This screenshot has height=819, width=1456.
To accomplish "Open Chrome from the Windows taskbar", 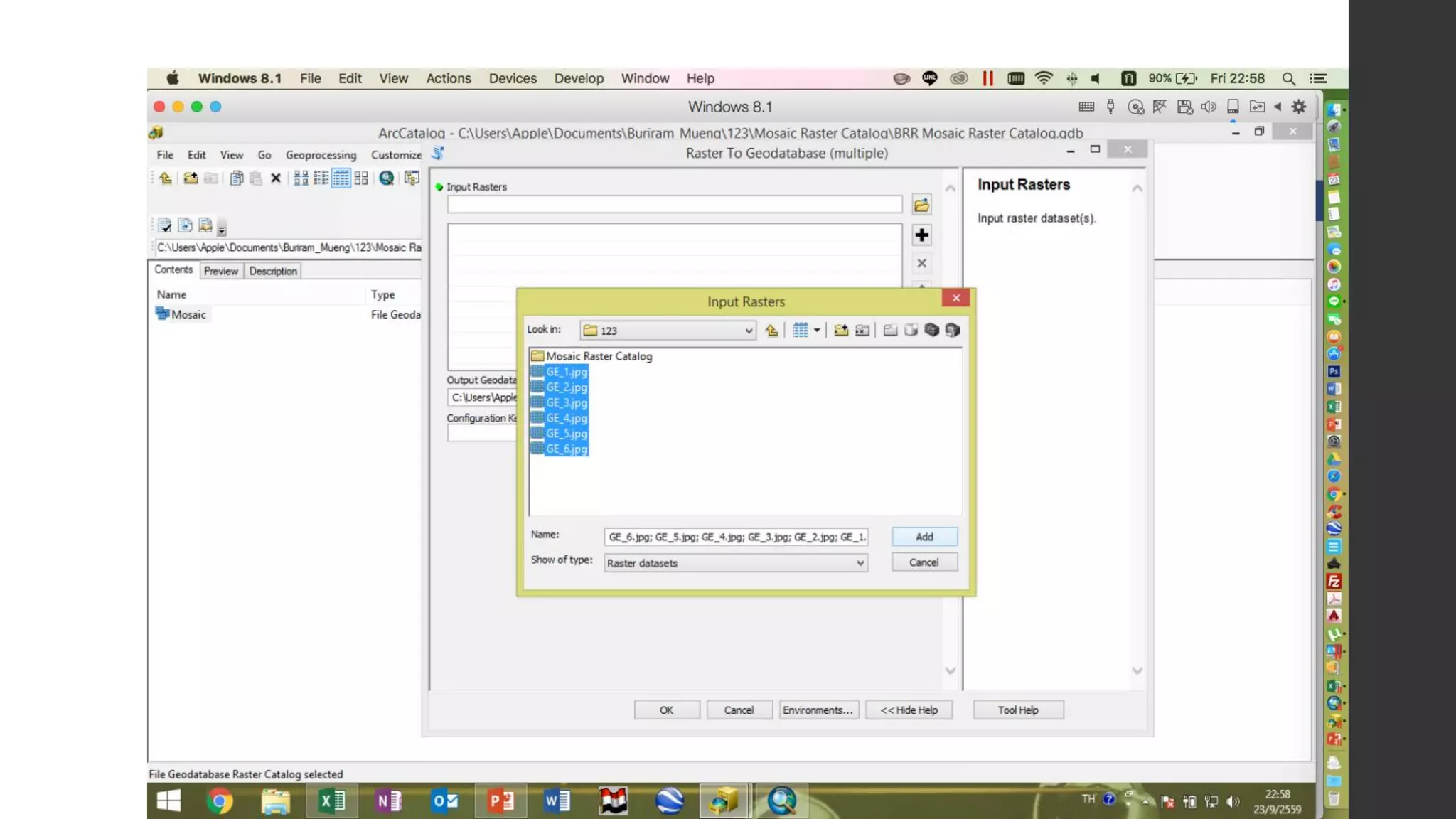I will point(220,801).
